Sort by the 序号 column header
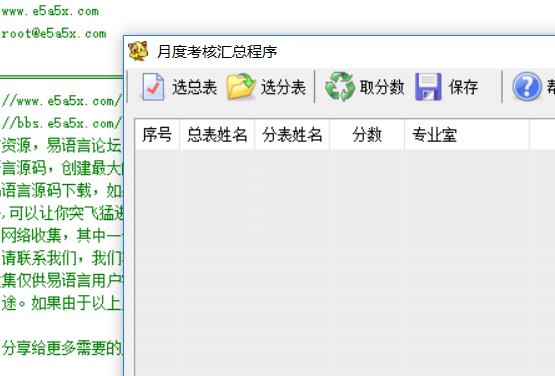This screenshot has height=376, width=555. pos(157,135)
